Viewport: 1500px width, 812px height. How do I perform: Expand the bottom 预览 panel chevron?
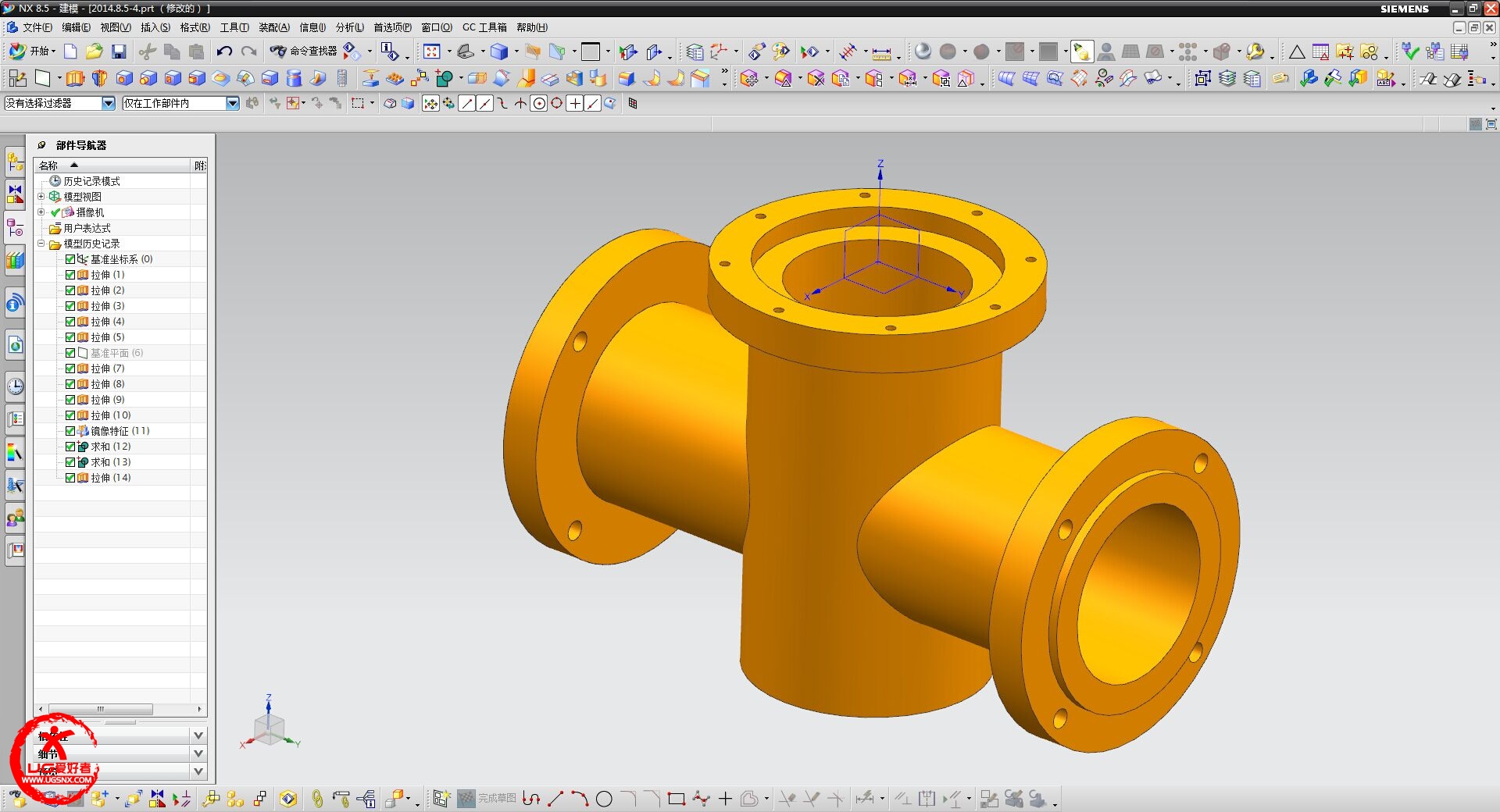tap(198, 771)
